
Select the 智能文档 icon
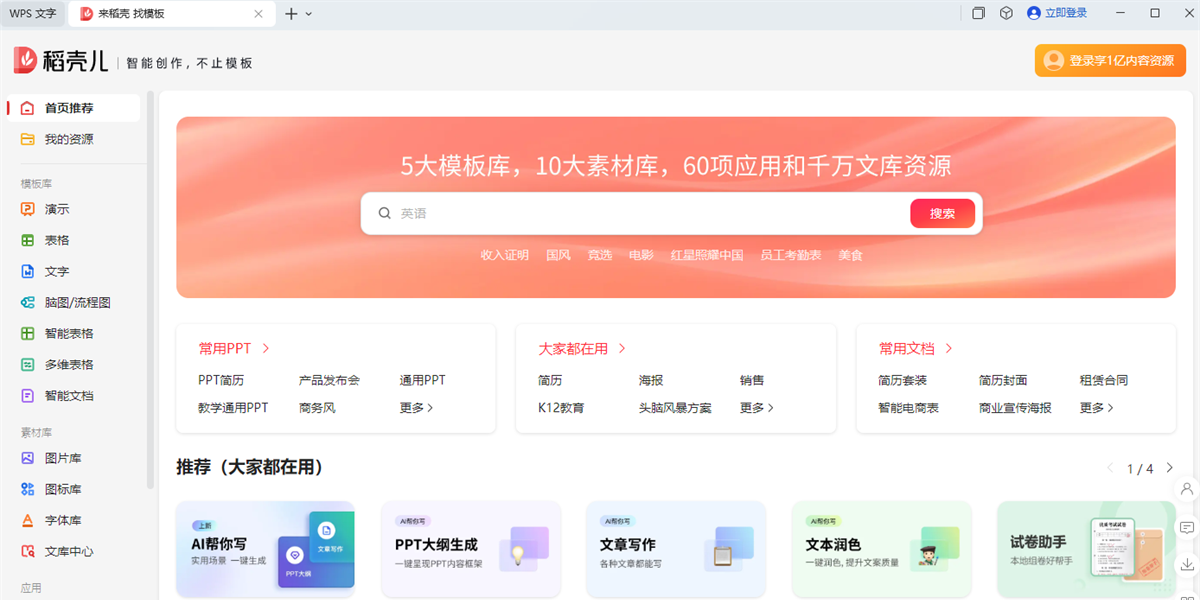tap(58, 395)
